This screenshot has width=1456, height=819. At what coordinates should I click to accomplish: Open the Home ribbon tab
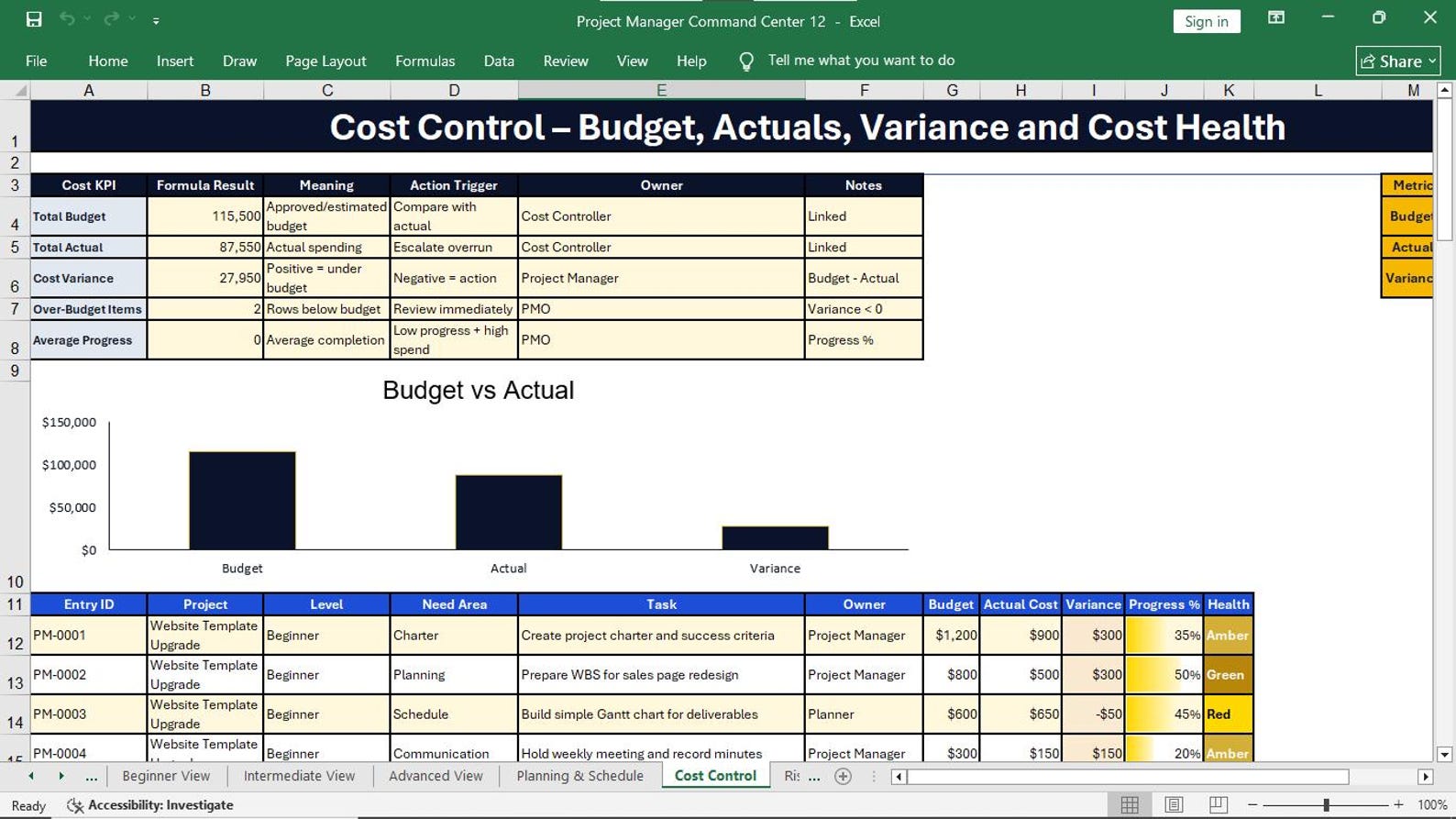pos(108,61)
